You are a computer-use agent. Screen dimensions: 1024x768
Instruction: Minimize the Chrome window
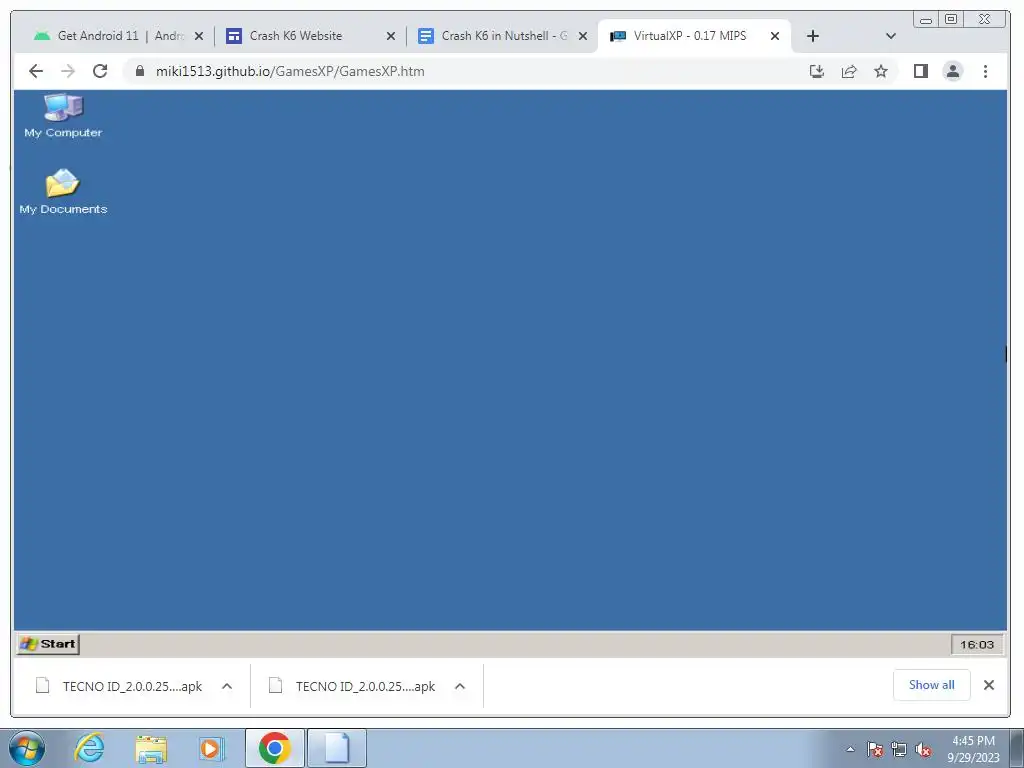pyautogui.click(x=925, y=20)
